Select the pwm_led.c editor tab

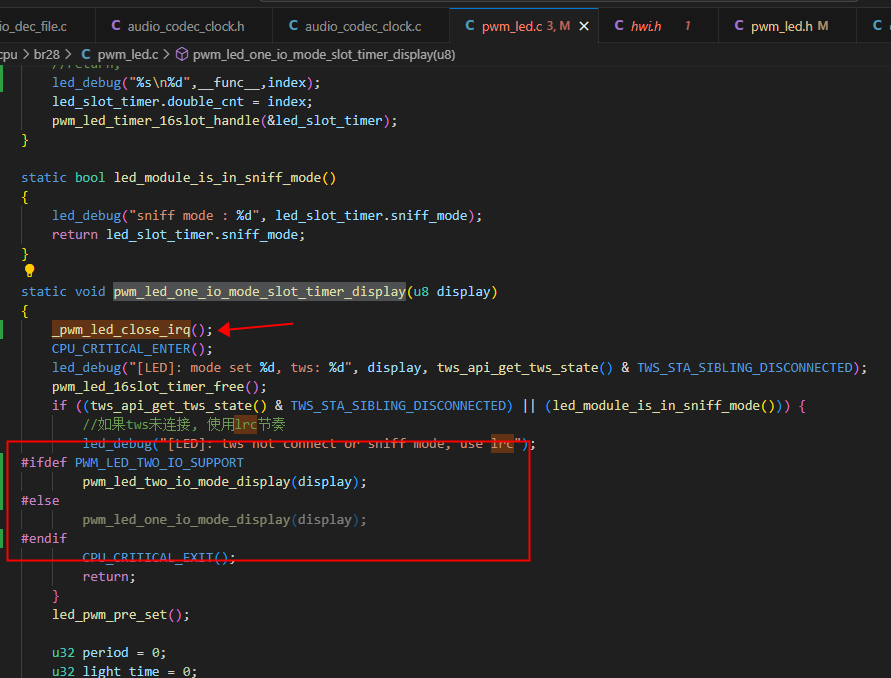pos(523,26)
